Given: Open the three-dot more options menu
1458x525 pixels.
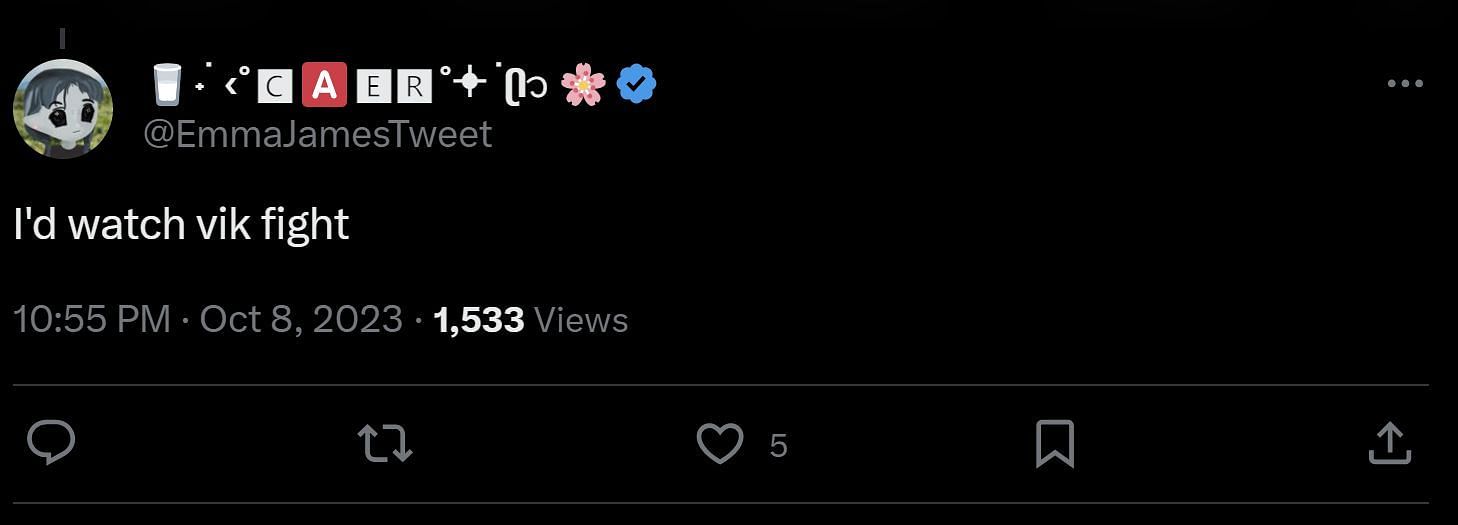Looking at the screenshot, I should (1405, 84).
